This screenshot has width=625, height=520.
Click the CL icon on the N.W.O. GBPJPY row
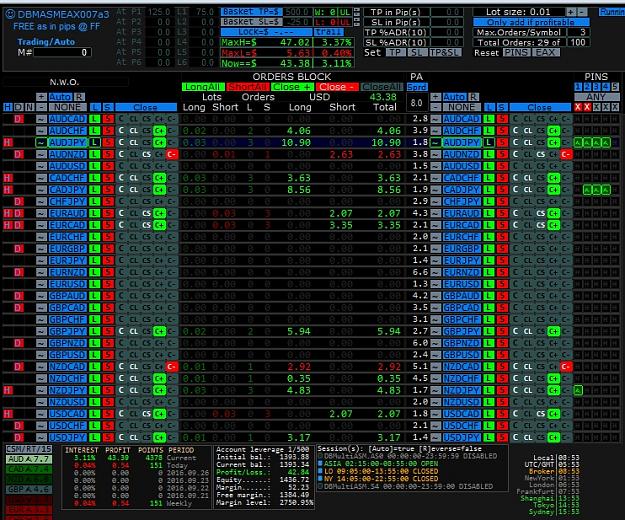[134, 332]
